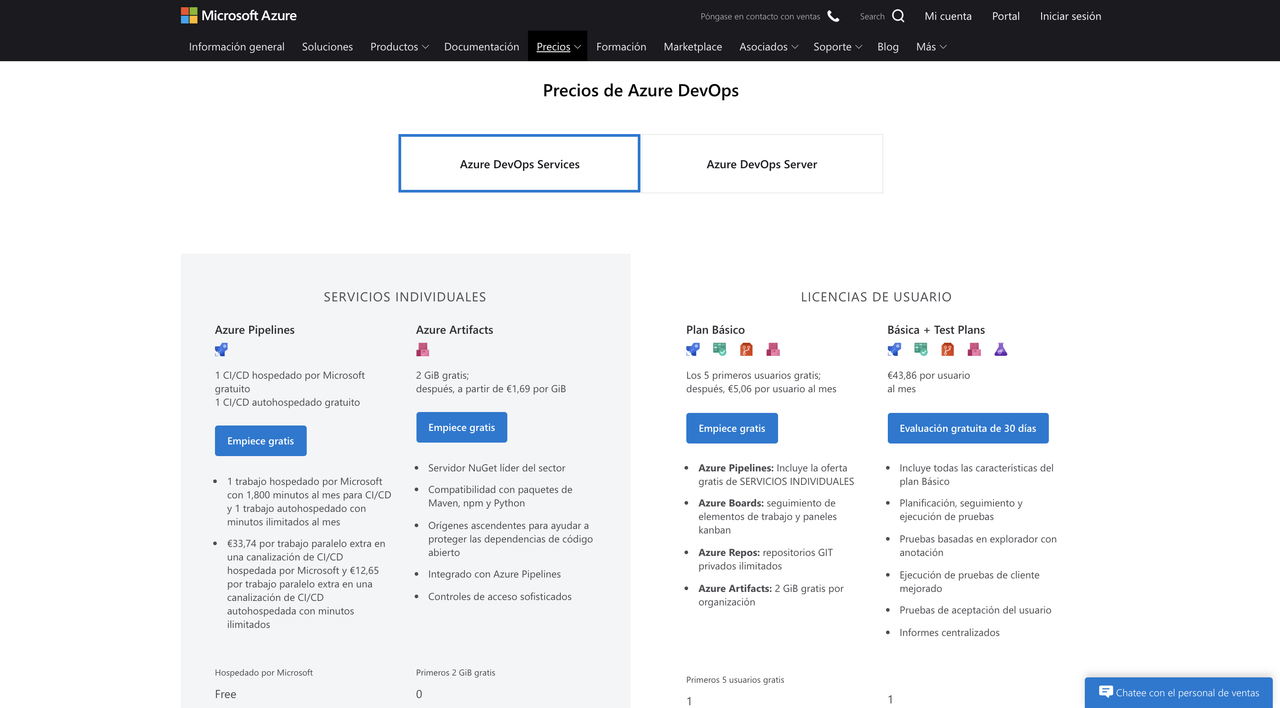The width and height of the screenshot is (1280, 708).
Task: Click Iniciar sesión link
Action: pos(1070,16)
